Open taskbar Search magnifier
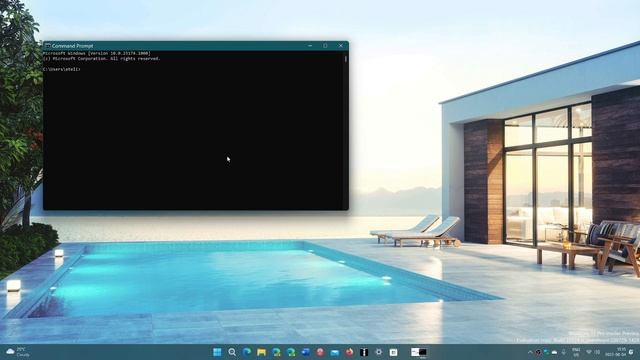The image size is (640, 360). point(232,352)
